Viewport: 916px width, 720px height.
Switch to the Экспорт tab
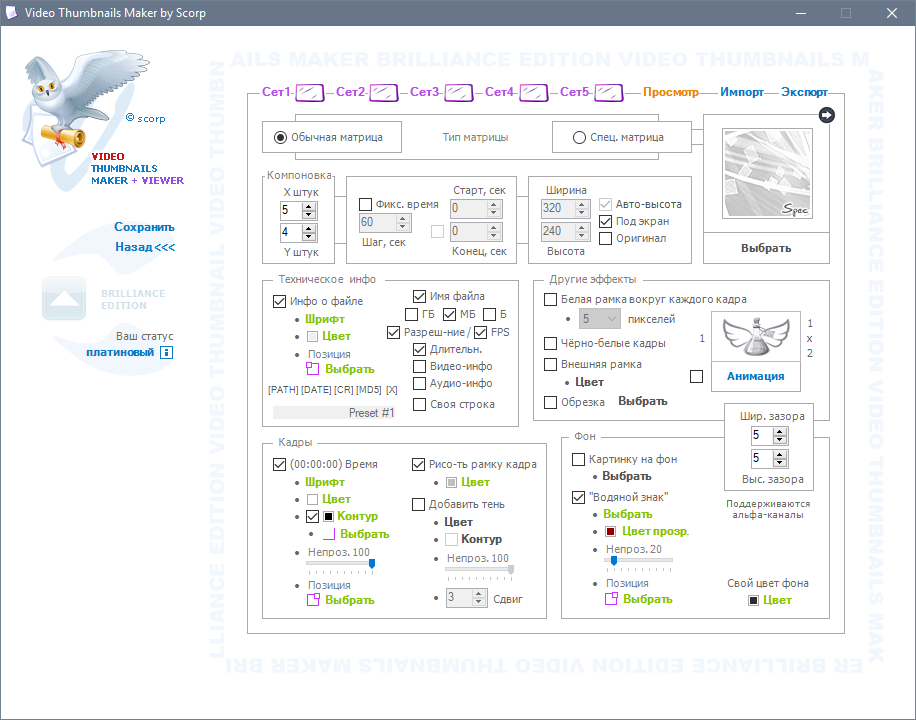coord(803,92)
